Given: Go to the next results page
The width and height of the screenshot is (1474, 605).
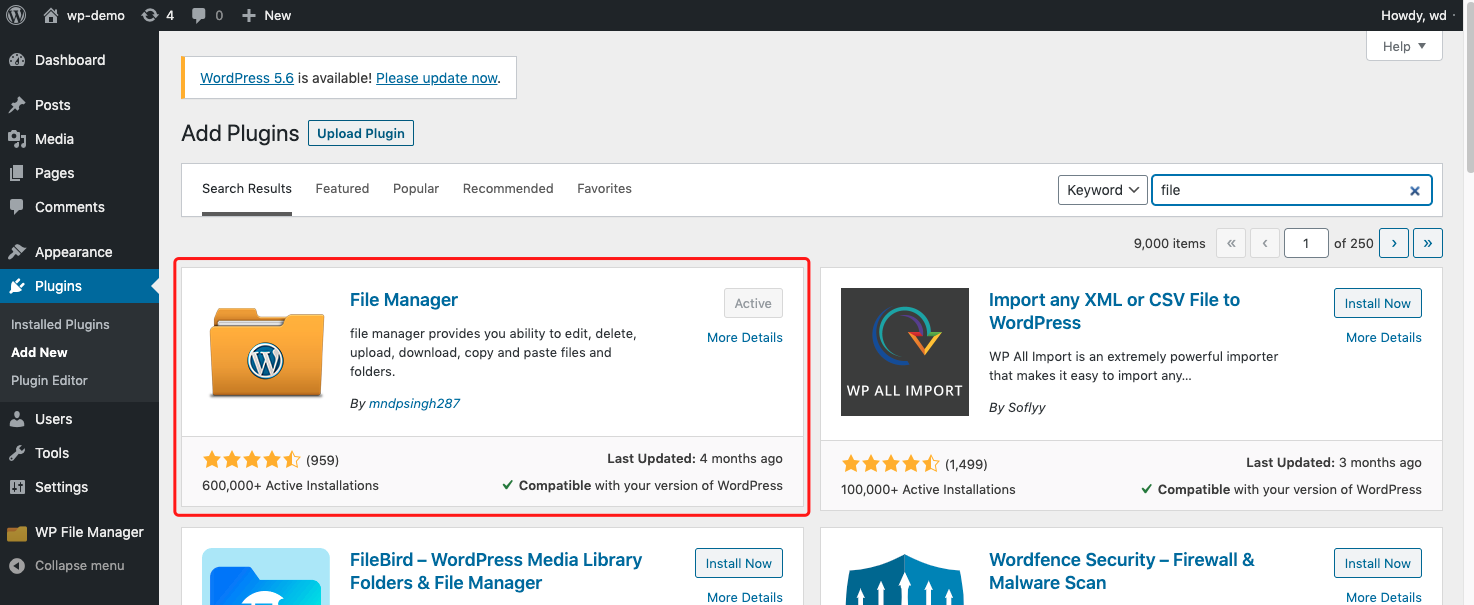Looking at the screenshot, I should pyautogui.click(x=1394, y=242).
